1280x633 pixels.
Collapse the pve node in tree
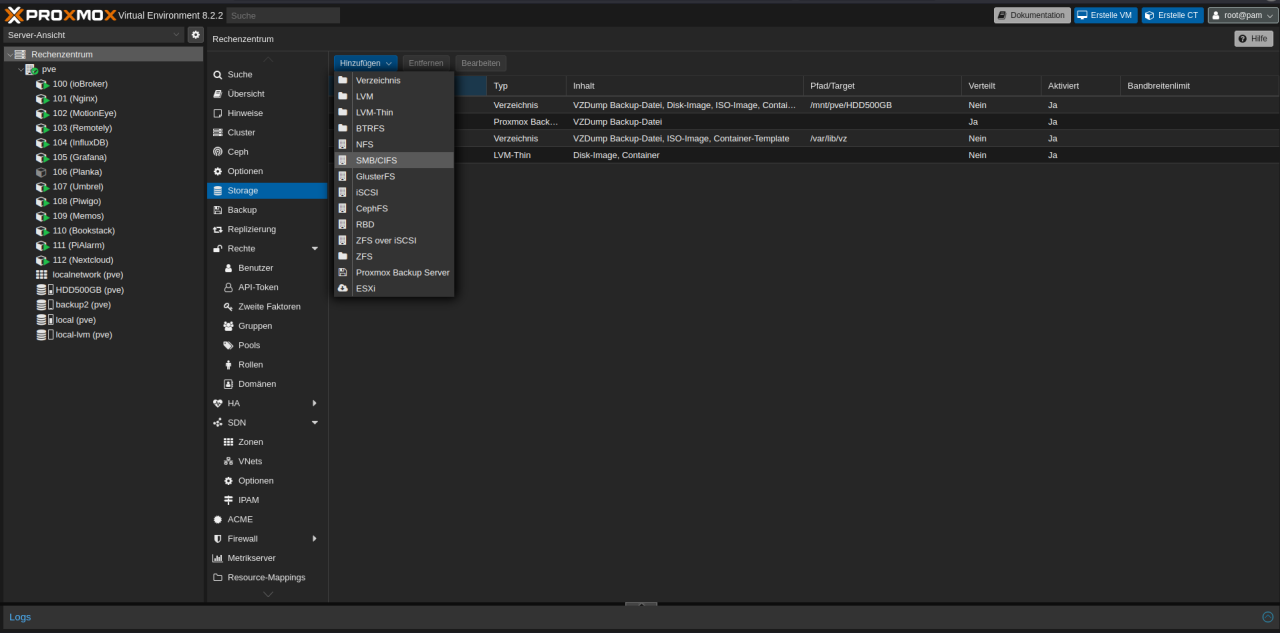click(20, 69)
